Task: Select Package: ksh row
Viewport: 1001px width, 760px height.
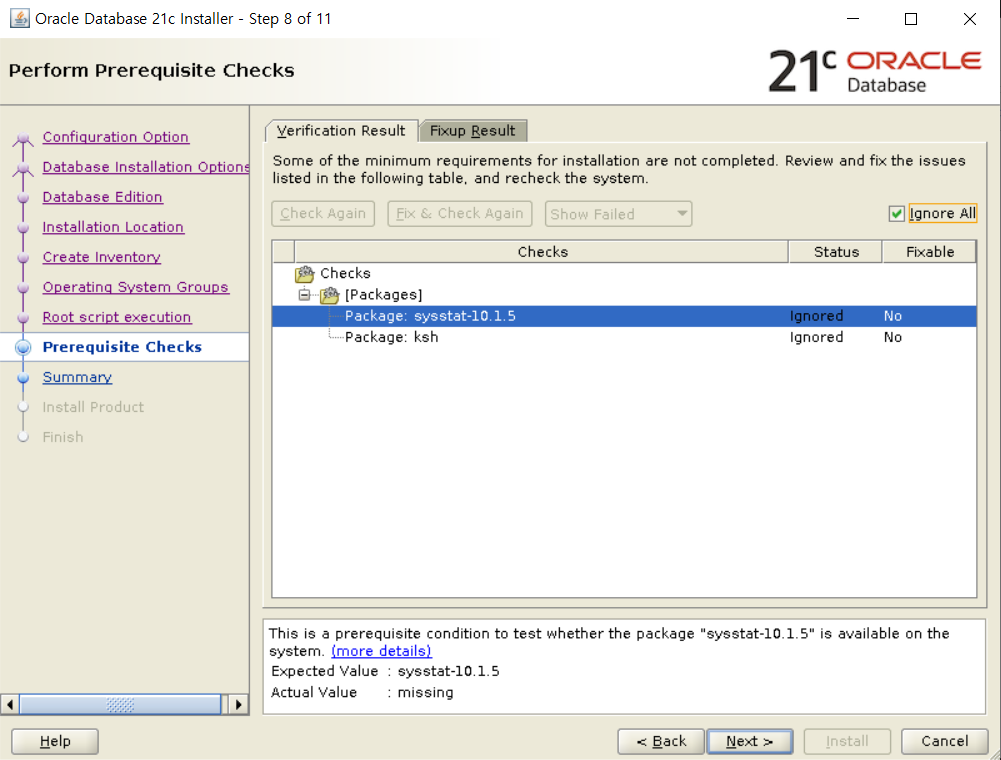Action: point(624,337)
